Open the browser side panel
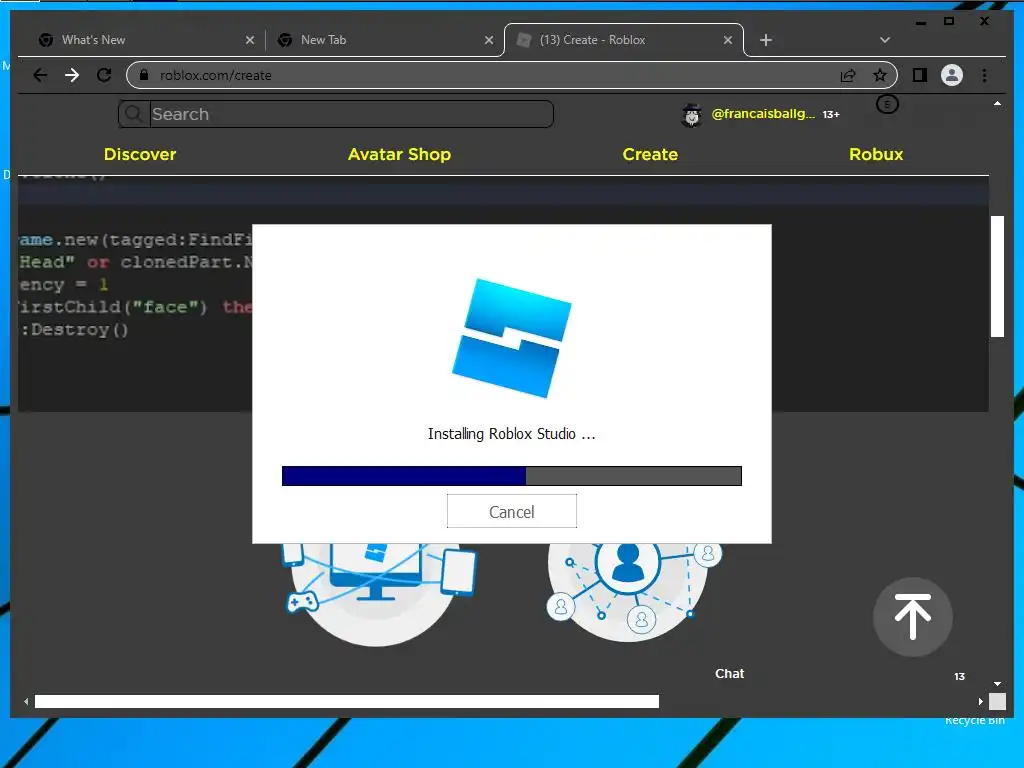The image size is (1024, 768). (920, 75)
